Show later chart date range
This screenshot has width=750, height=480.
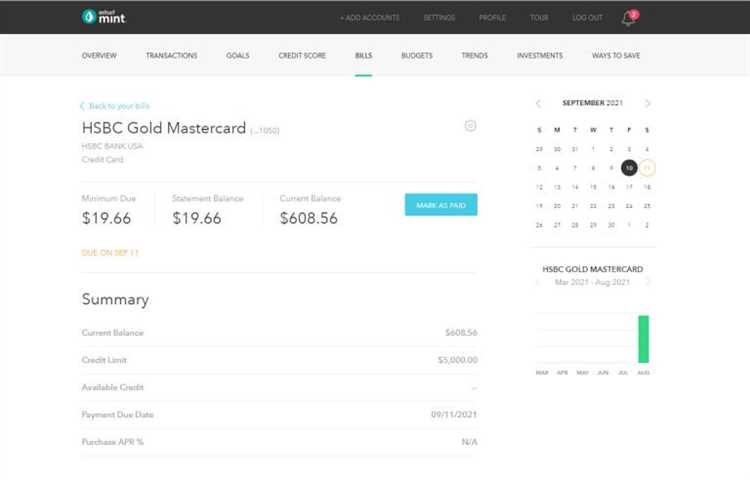[648, 282]
